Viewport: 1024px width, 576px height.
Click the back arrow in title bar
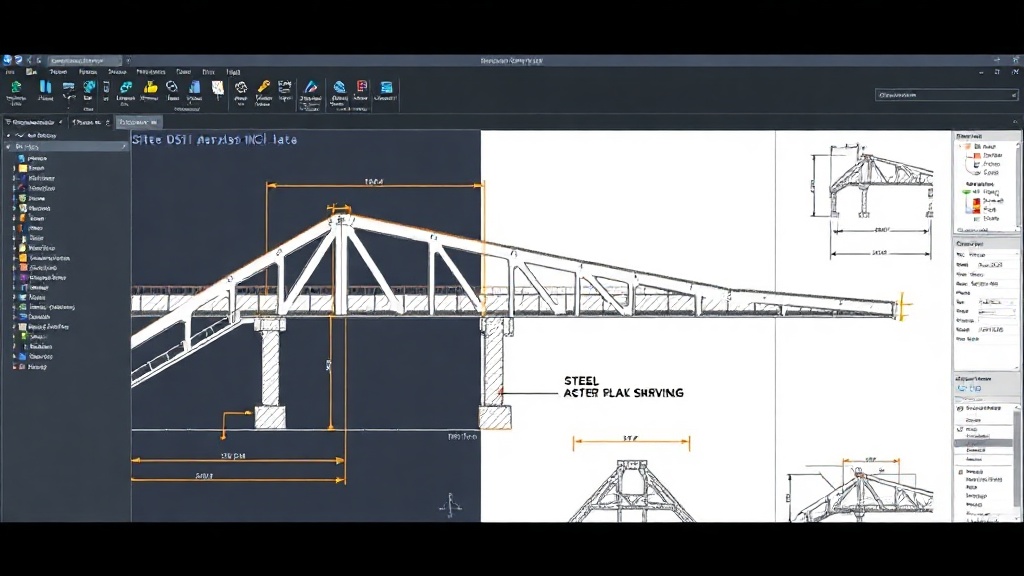coord(29,60)
